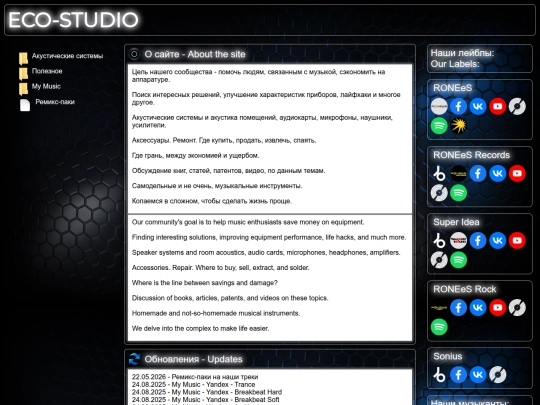Open the Super Idea label logo icon

pyautogui.click(x=458, y=241)
